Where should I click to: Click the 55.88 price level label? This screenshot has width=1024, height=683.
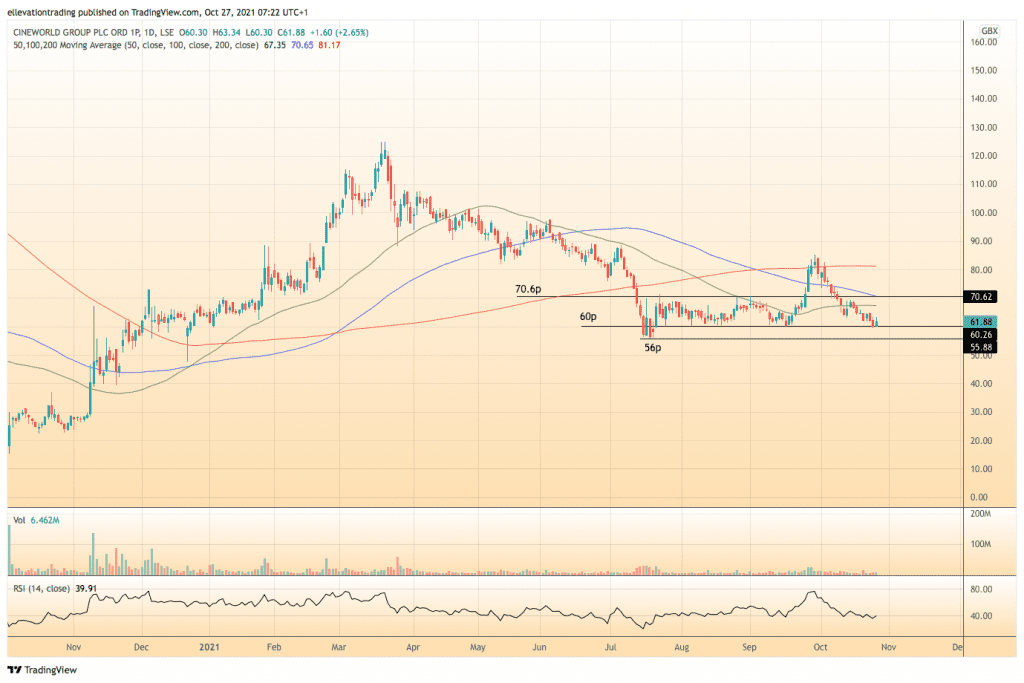pyautogui.click(x=981, y=347)
